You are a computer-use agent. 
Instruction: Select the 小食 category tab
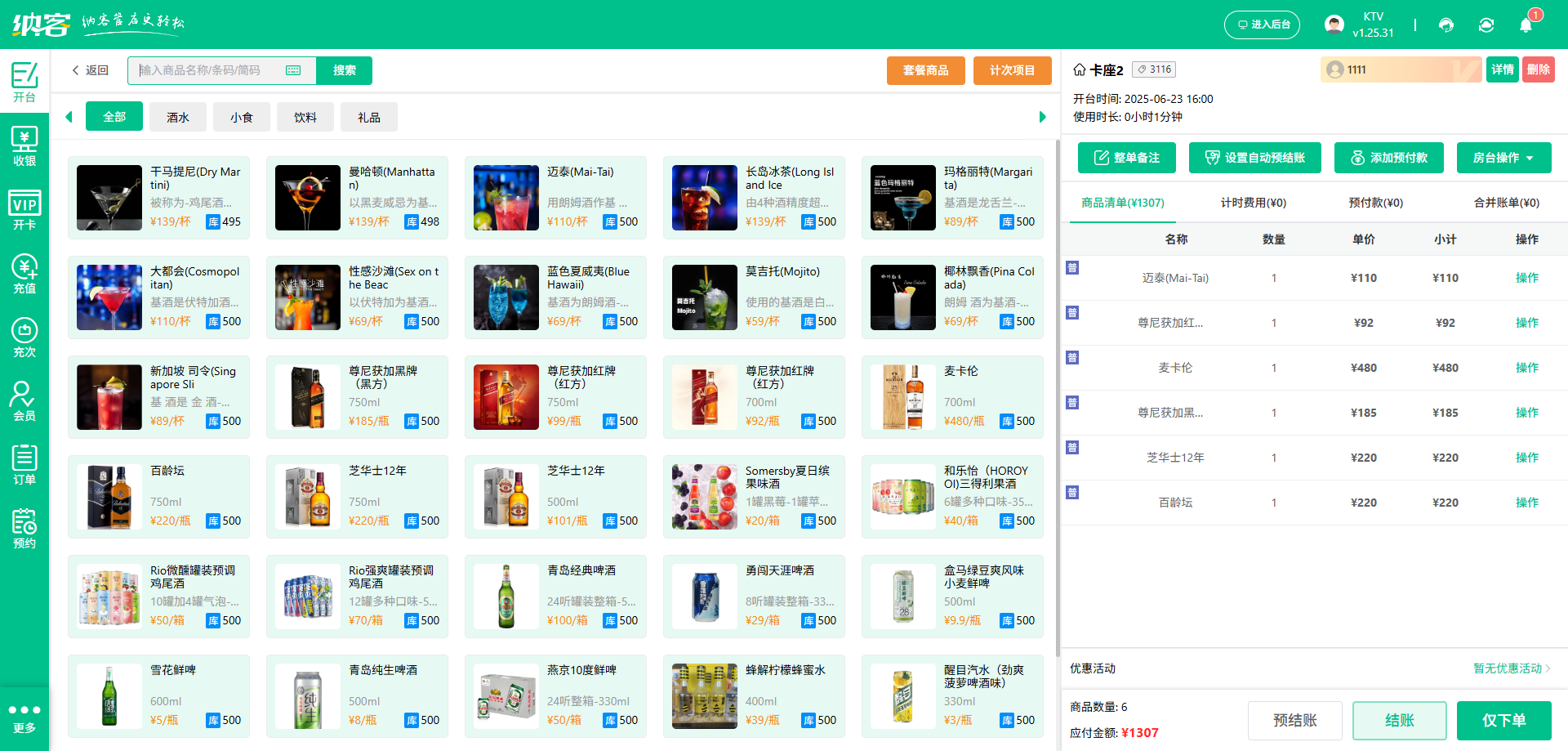pos(242,117)
